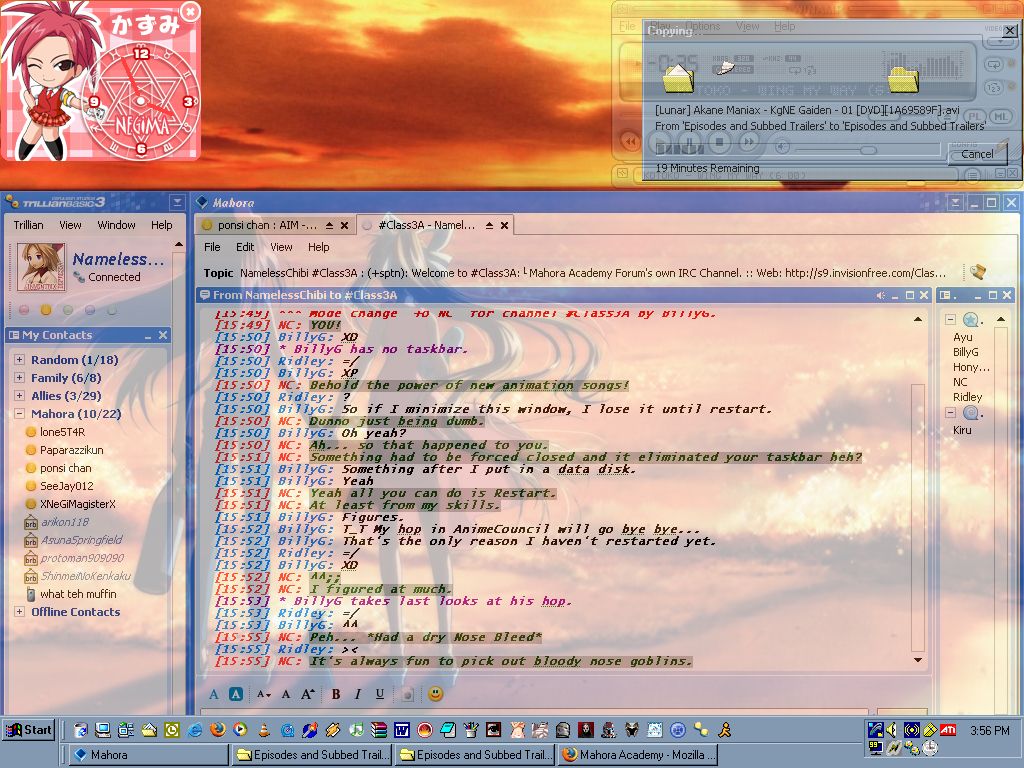Click the user avatar in Trillian

(41, 266)
